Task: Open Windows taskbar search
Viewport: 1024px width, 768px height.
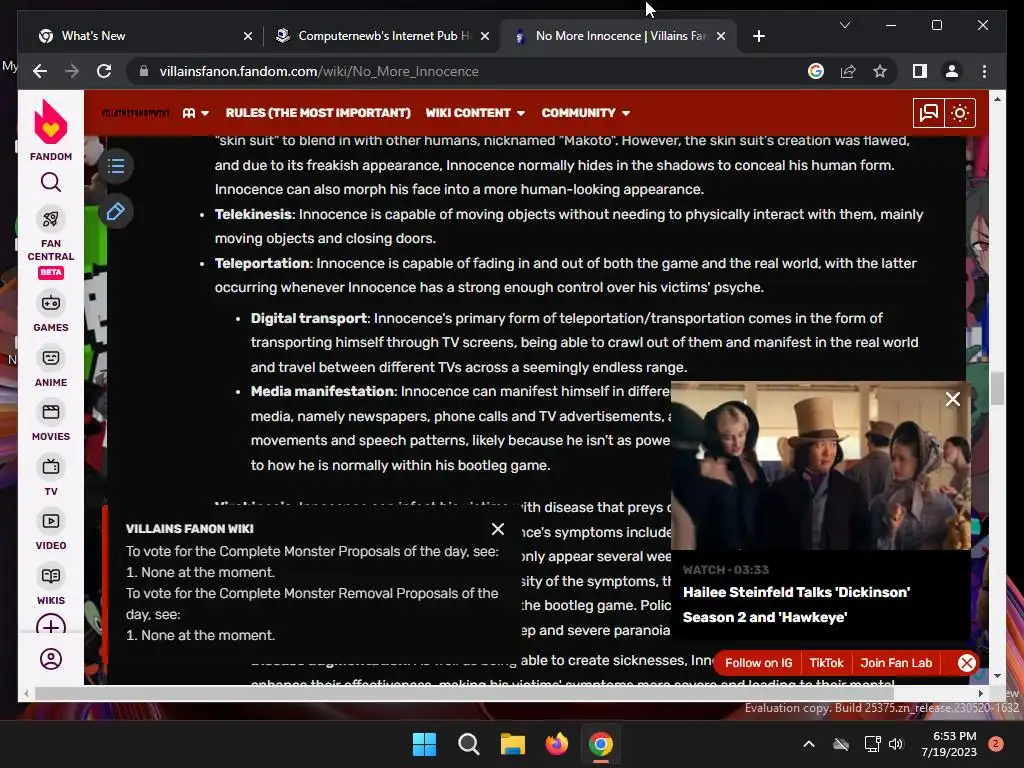Action: coord(468,744)
